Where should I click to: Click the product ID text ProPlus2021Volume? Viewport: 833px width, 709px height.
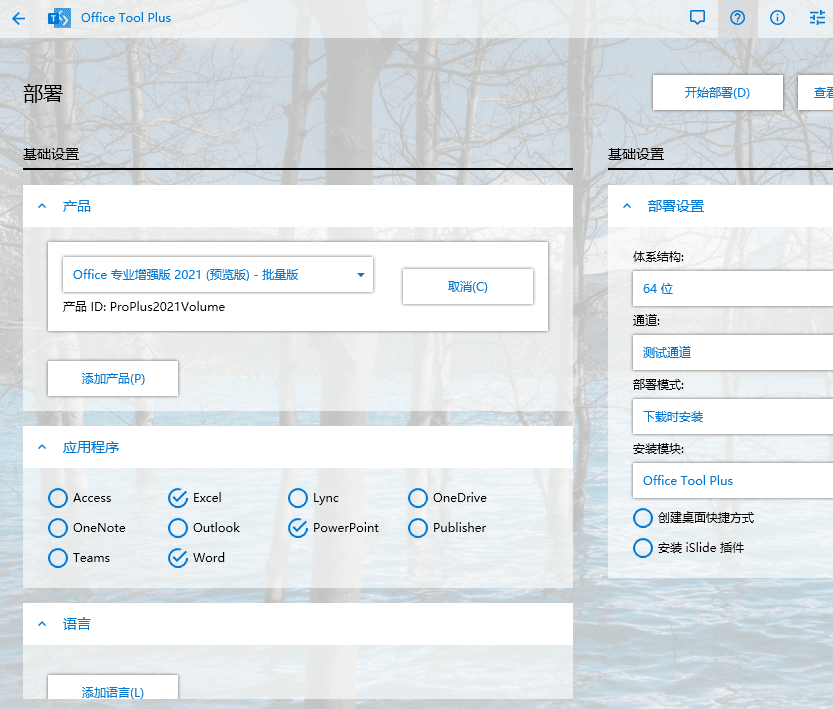click(167, 307)
